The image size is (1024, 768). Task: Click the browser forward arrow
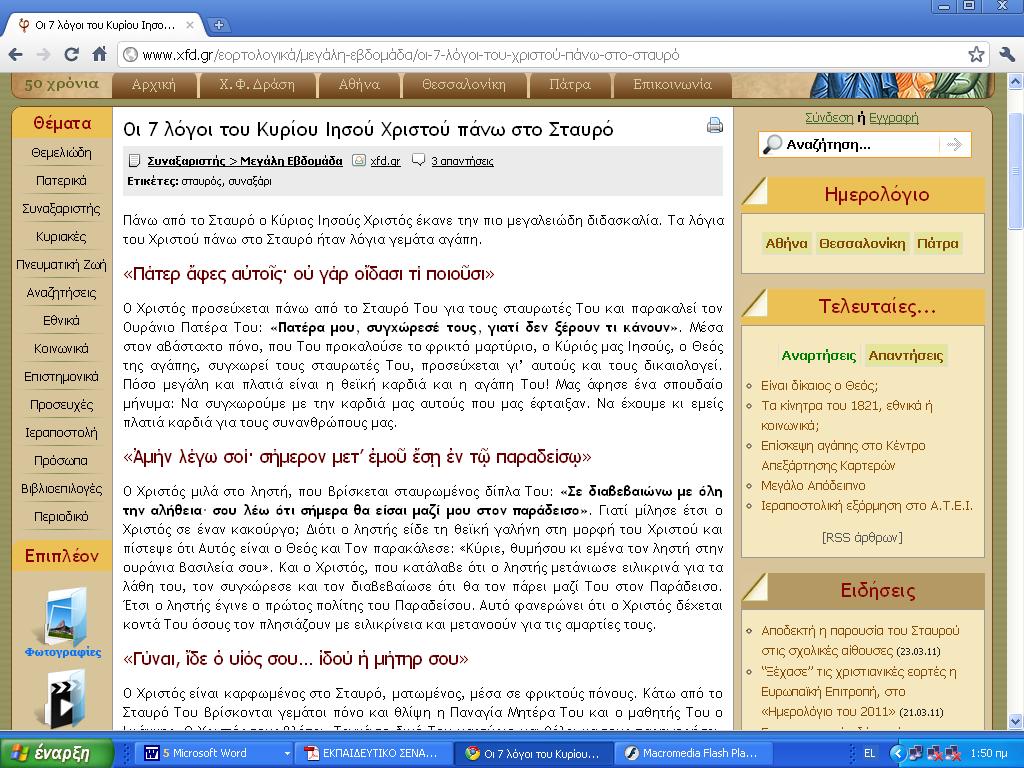tap(43, 55)
